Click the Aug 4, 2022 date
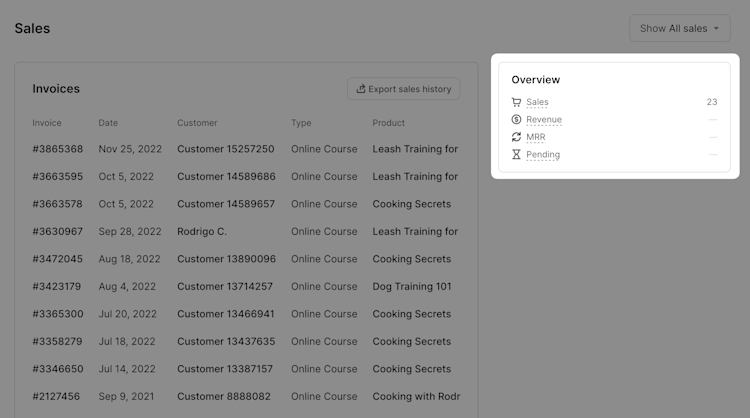This screenshot has width=750, height=418. 127,286
